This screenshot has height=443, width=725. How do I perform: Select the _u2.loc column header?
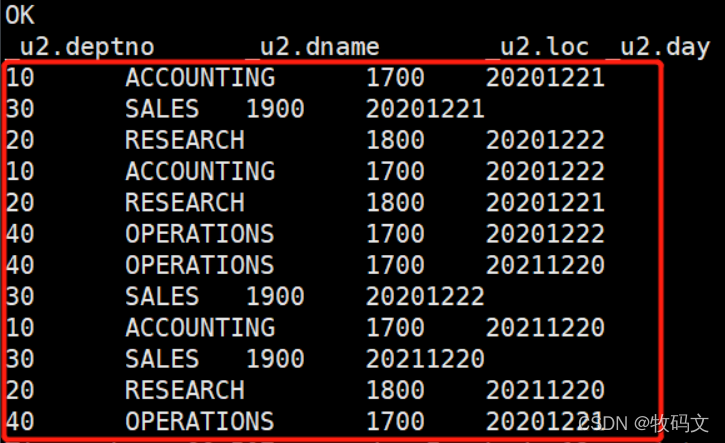pos(537,47)
